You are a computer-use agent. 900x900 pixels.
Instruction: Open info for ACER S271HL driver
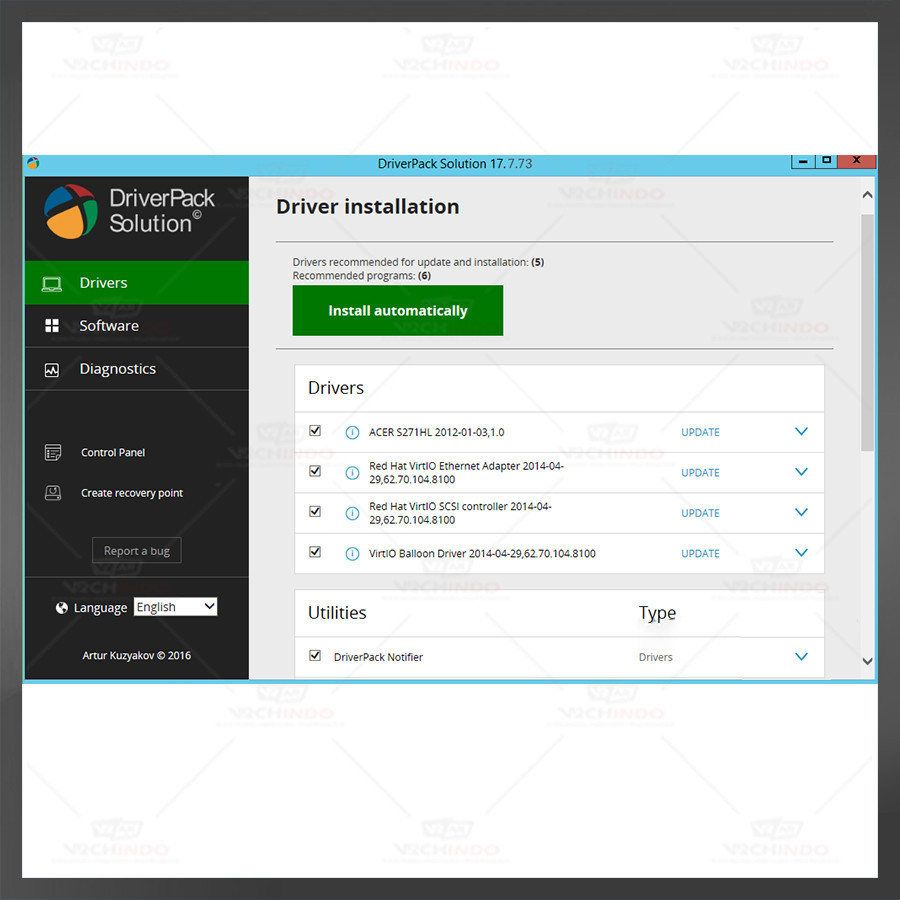pyautogui.click(x=352, y=432)
